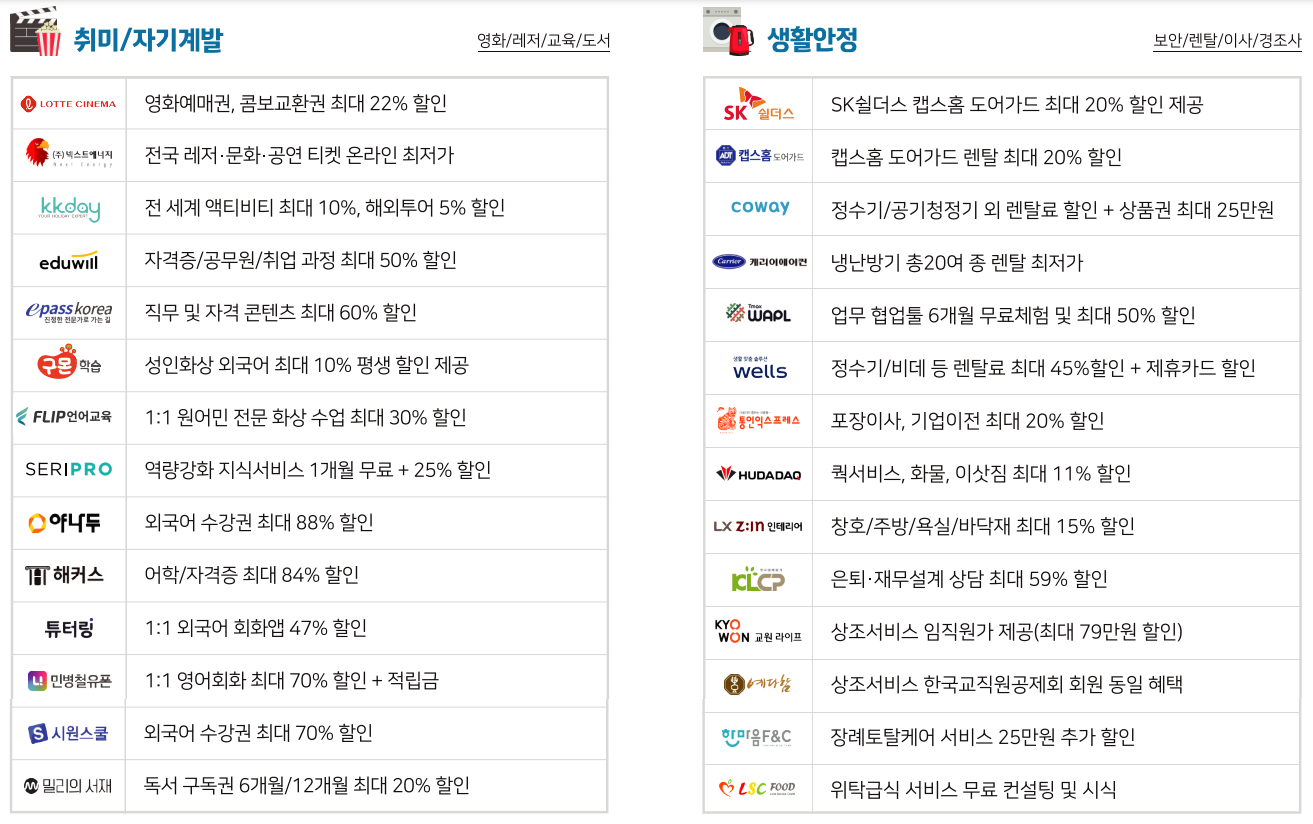Click the LX Z:IN 인테리어 logo
This screenshot has width=1313, height=824.
coord(758,526)
